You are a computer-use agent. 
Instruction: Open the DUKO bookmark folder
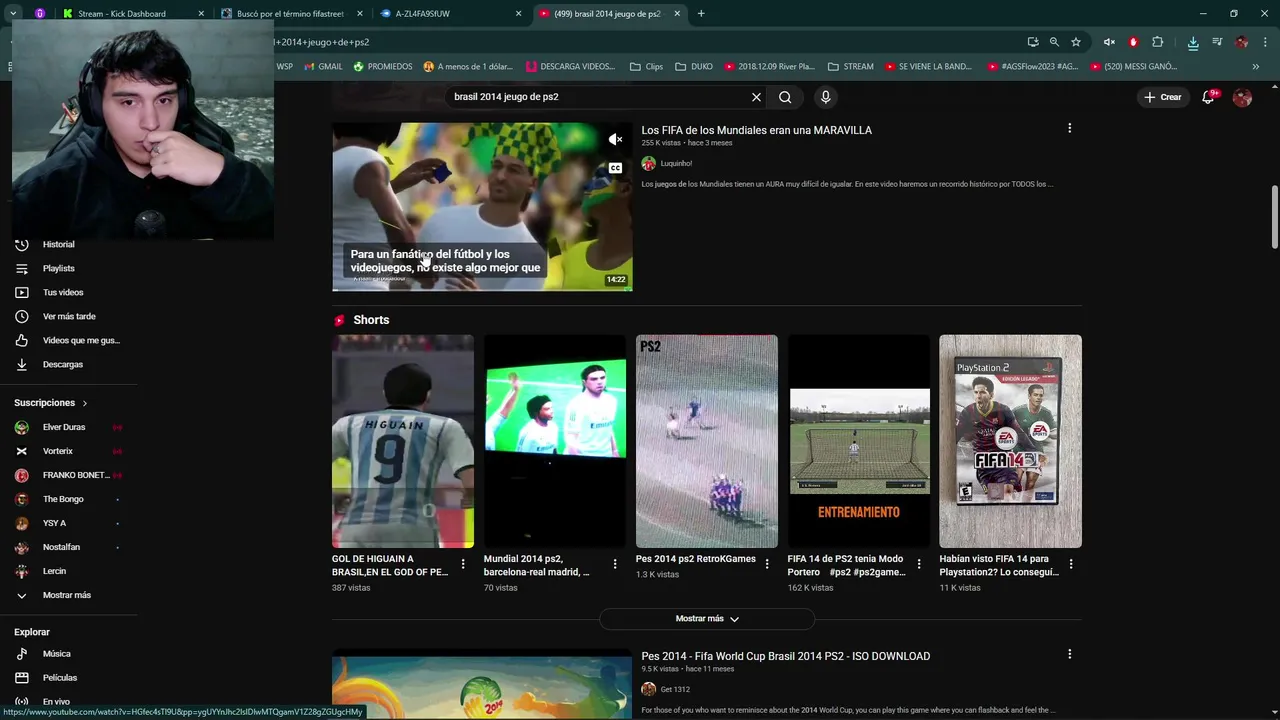[694, 67]
